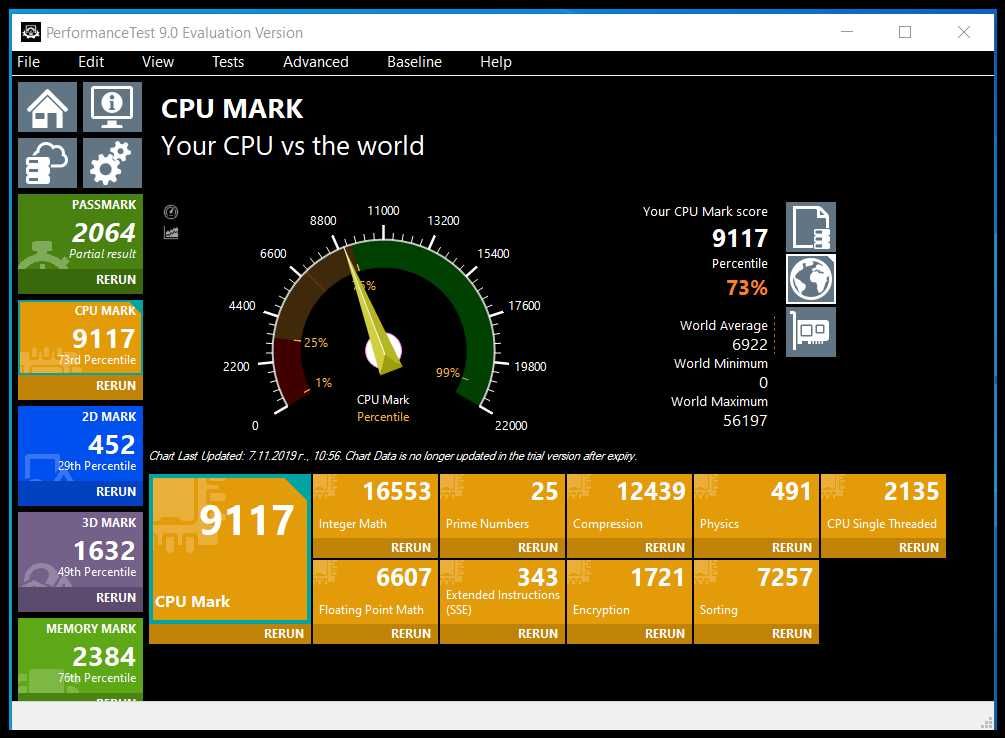This screenshot has height=738, width=1005.
Task: Click the hardware card comparison icon
Action: click(811, 331)
